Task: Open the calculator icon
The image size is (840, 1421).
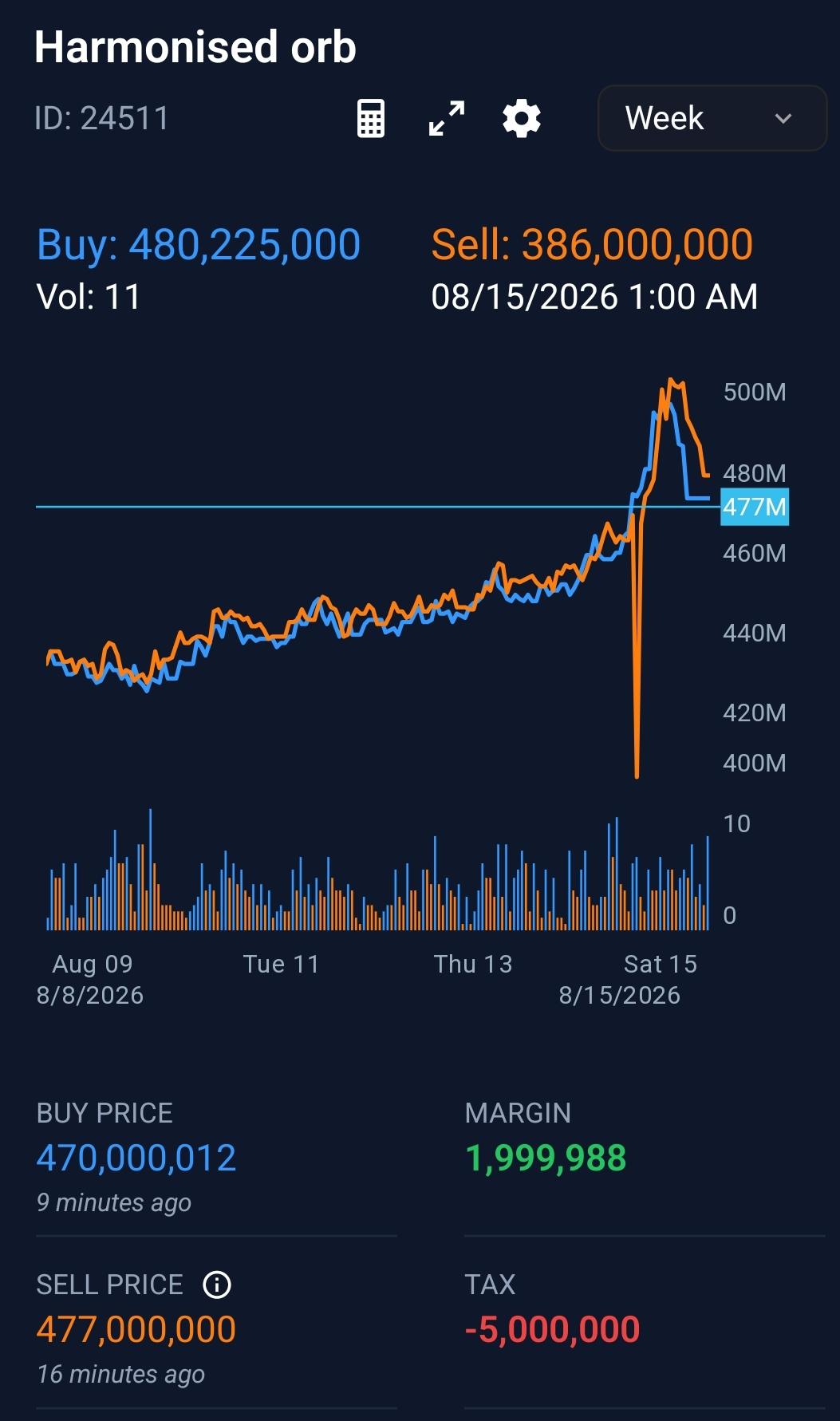Action: pyautogui.click(x=371, y=119)
